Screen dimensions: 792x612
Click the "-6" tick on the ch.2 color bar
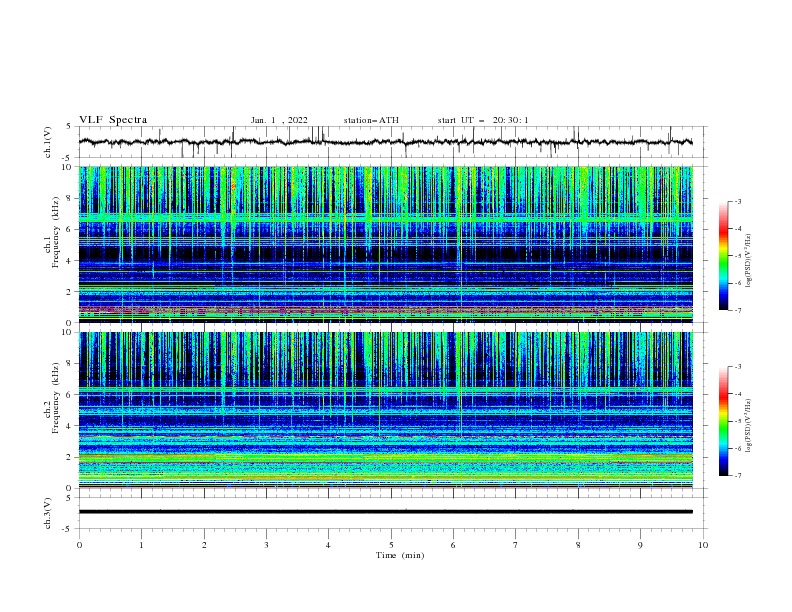pyautogui.click(x=737, y=448)
